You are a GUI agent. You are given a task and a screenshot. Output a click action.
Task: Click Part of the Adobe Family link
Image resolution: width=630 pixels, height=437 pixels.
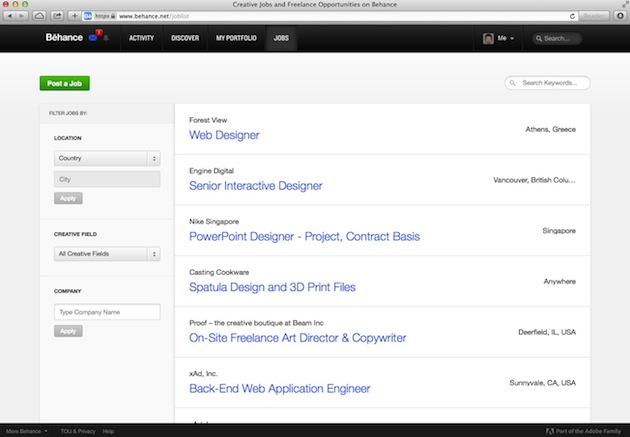(583, 431)
